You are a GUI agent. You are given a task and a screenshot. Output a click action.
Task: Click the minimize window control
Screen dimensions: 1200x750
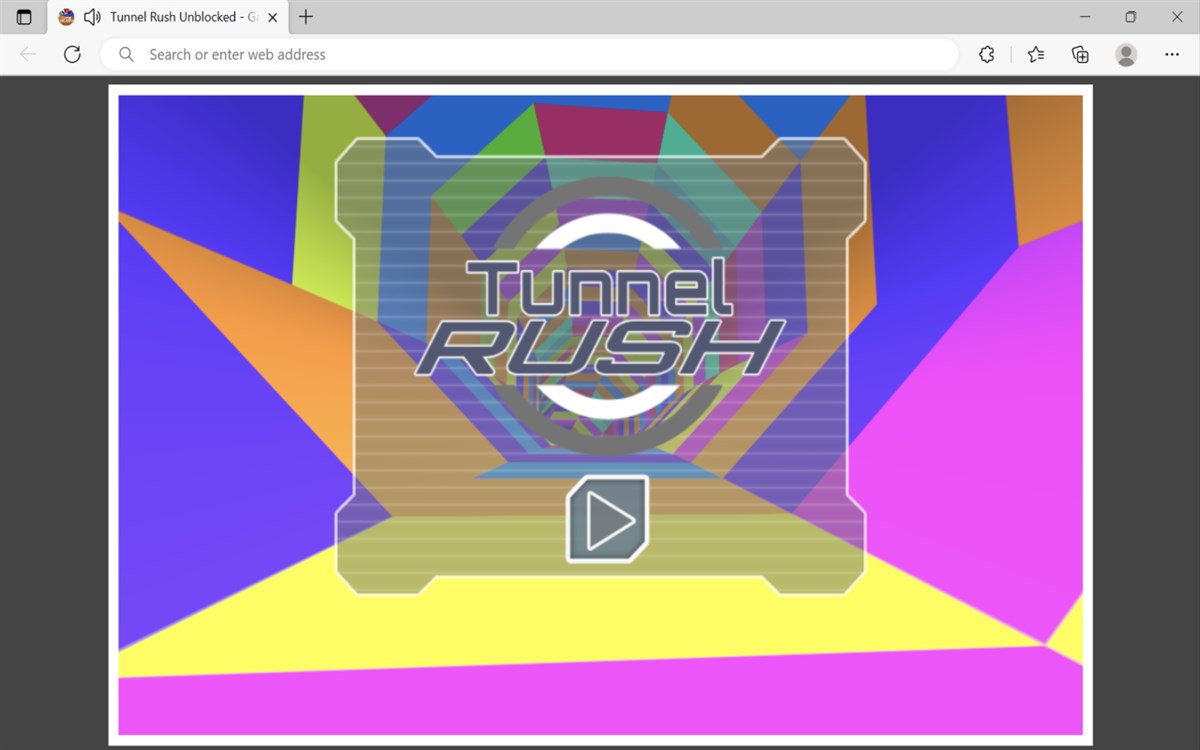pos(1084,16)
